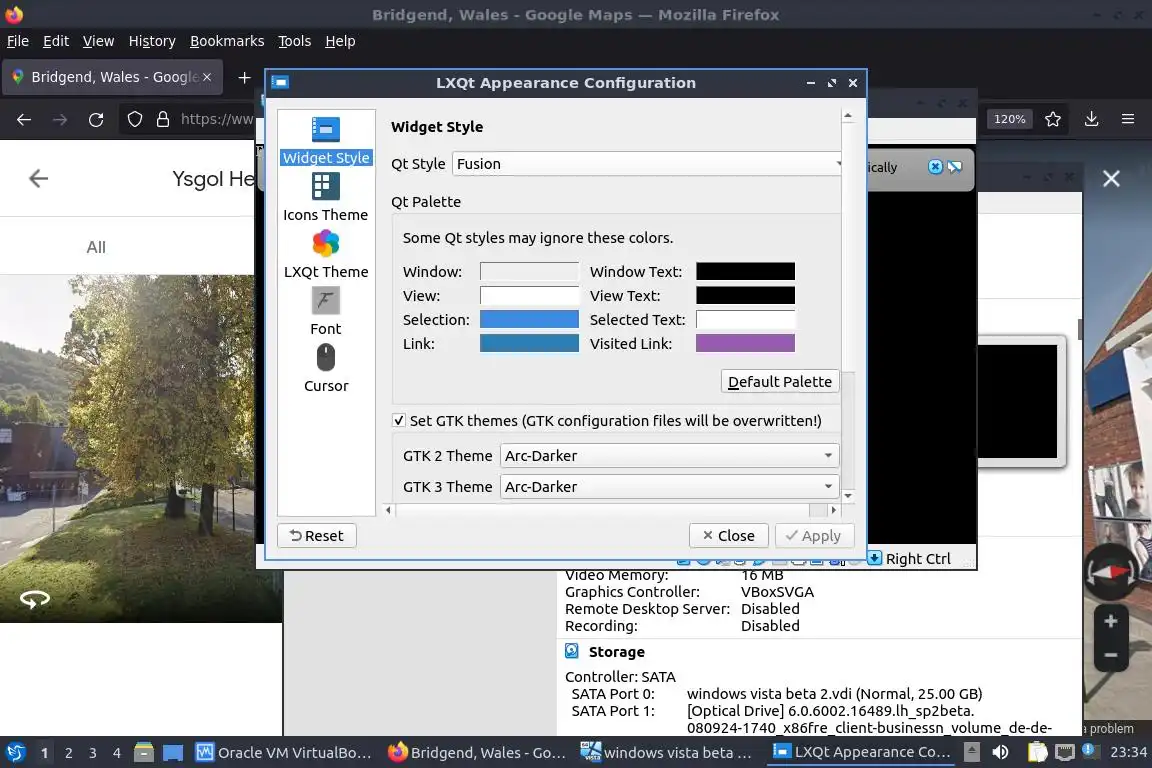
Task: Click the back arrow beside Ysgol He…
Action: [38, 179]
